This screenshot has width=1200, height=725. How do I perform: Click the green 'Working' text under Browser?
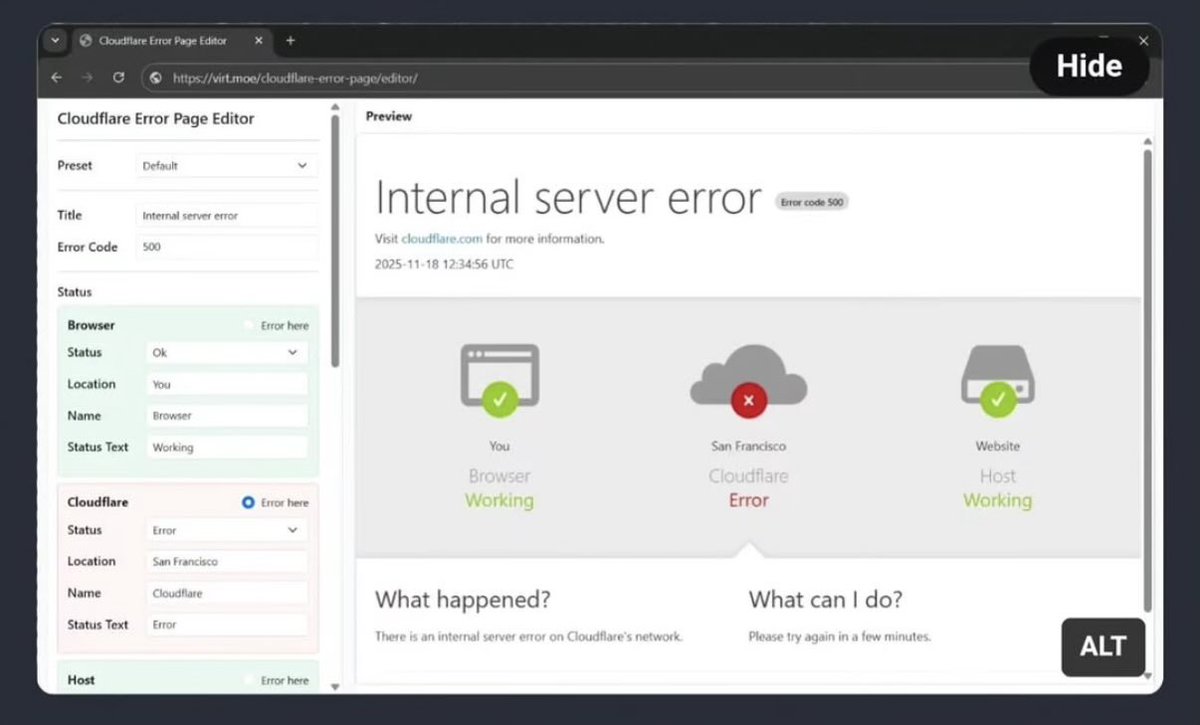499,500
